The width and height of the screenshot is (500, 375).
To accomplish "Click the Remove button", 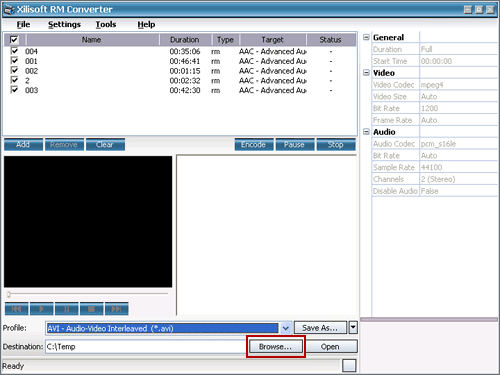I will (x=64, y=145).
